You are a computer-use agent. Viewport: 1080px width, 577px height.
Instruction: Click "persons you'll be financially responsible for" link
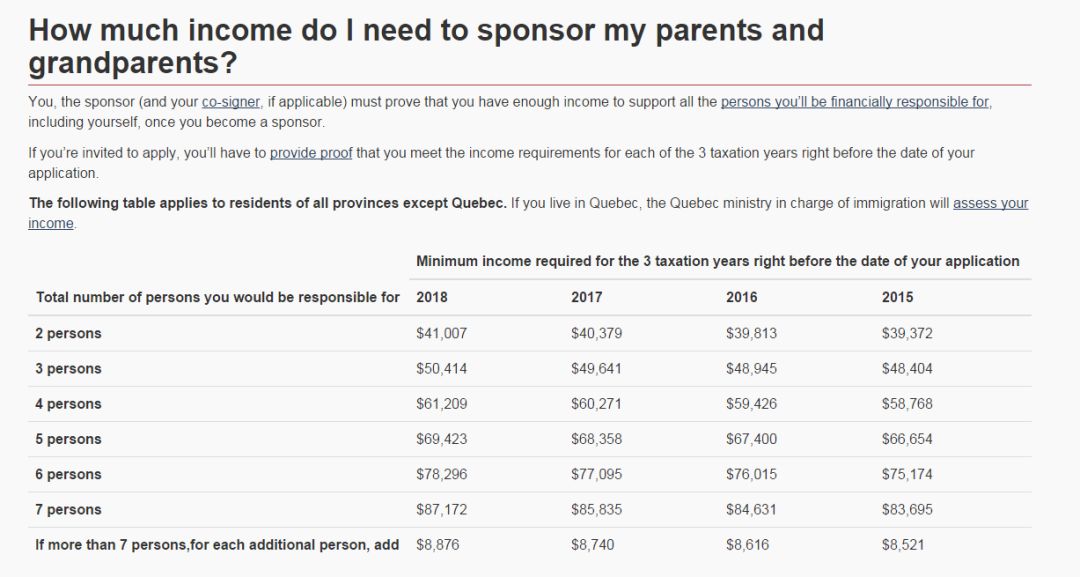tap(855, 102)
